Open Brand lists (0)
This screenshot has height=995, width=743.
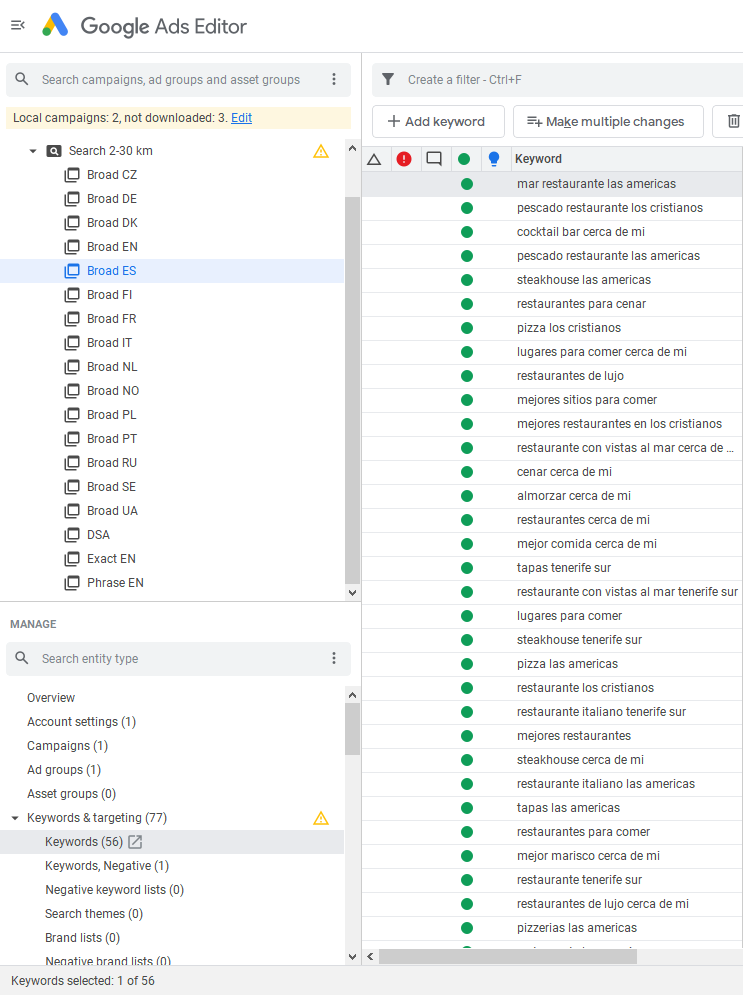click(x=82, y=938)
